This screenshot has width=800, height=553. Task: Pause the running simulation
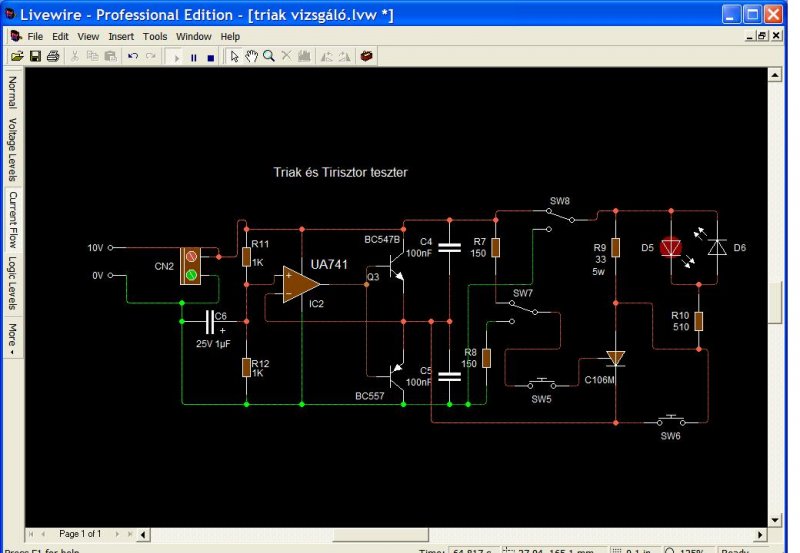point(193,57)
